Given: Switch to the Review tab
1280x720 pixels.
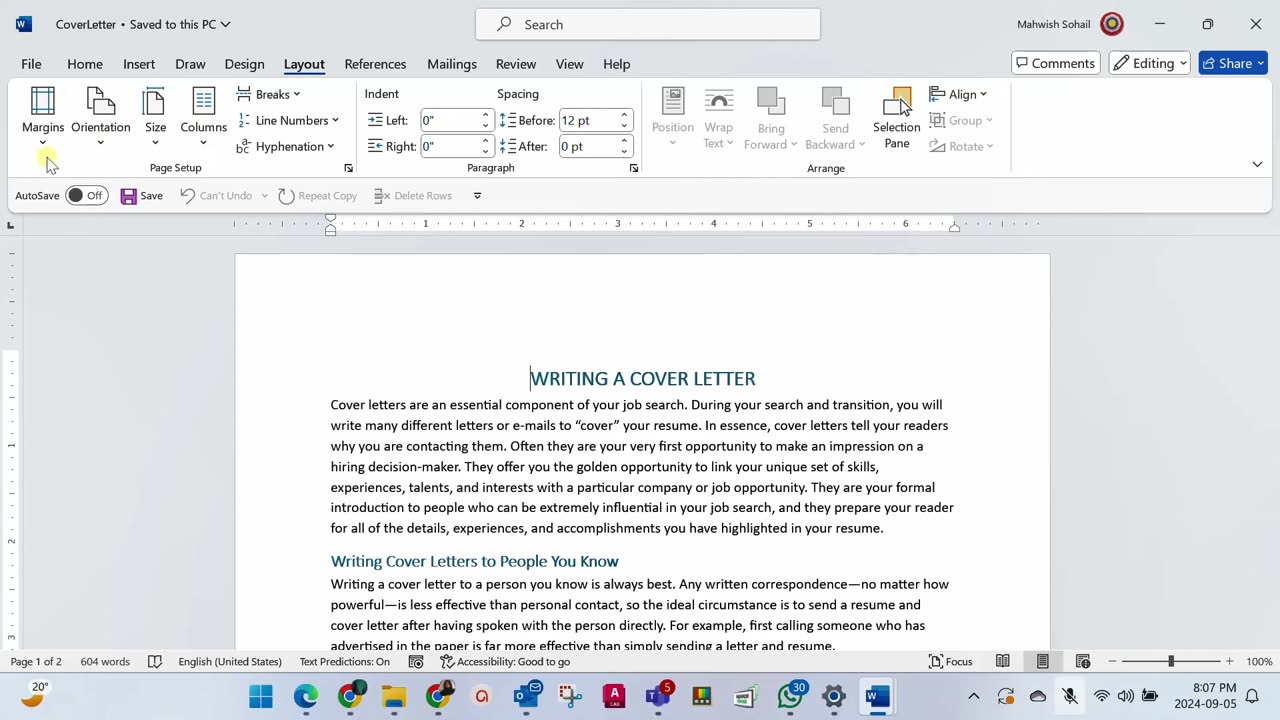Looking at the screenshot, I should [x=516, y=64].
